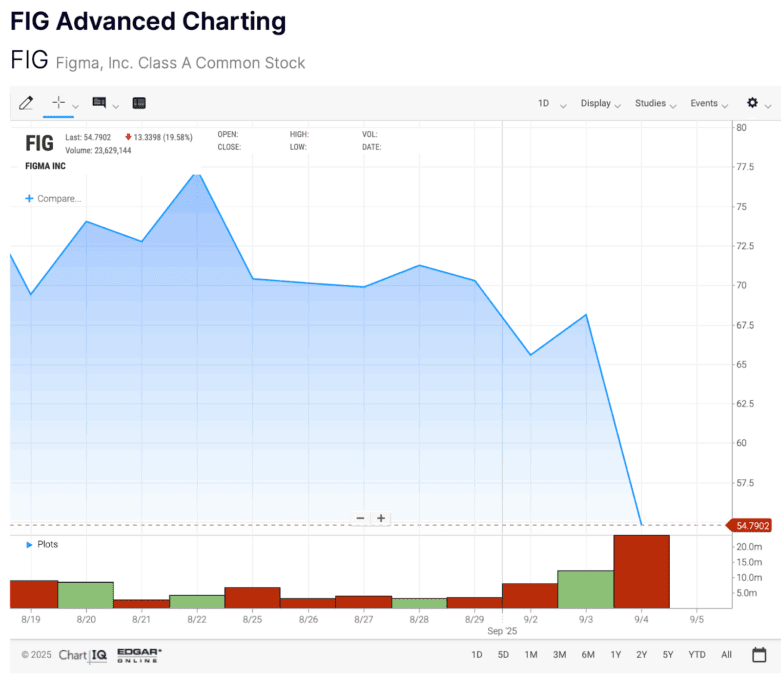The width and height of the screenshot is (781, 675).
Task: Select the 1M range button
Action: click(x=531, y=655)
